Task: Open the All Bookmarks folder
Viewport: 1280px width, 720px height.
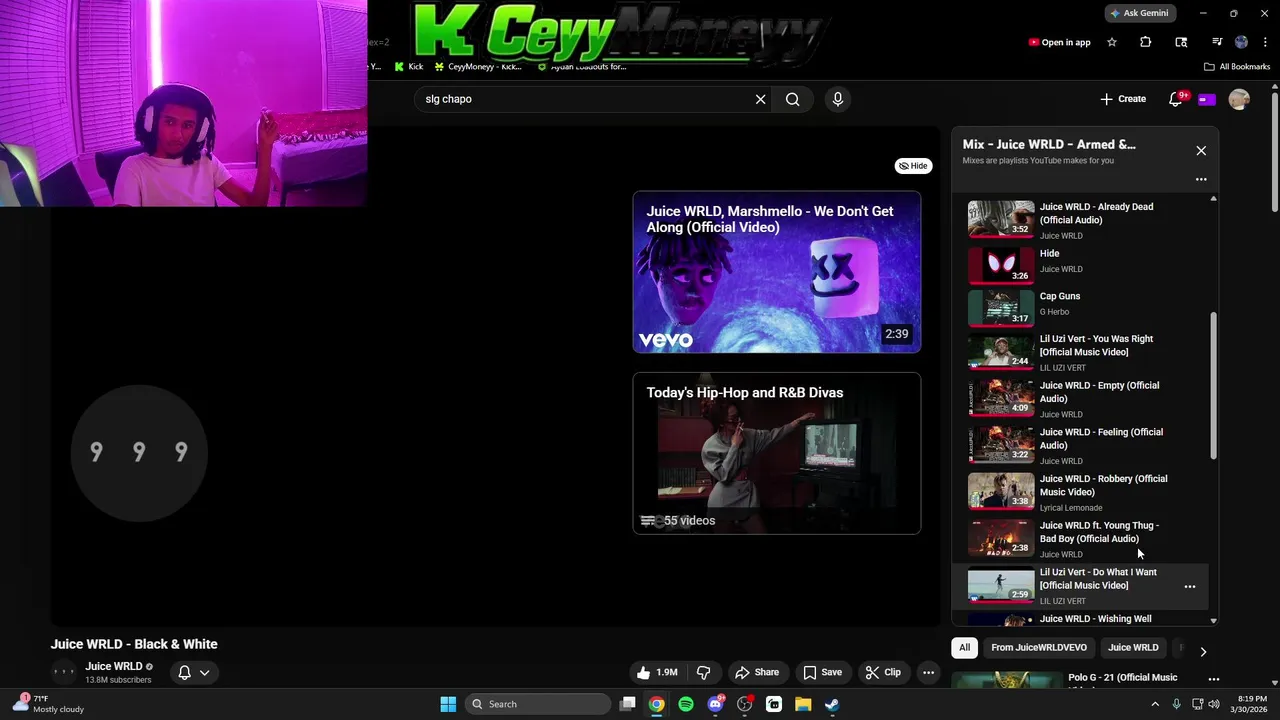Action: click(x=1237, y=67)
